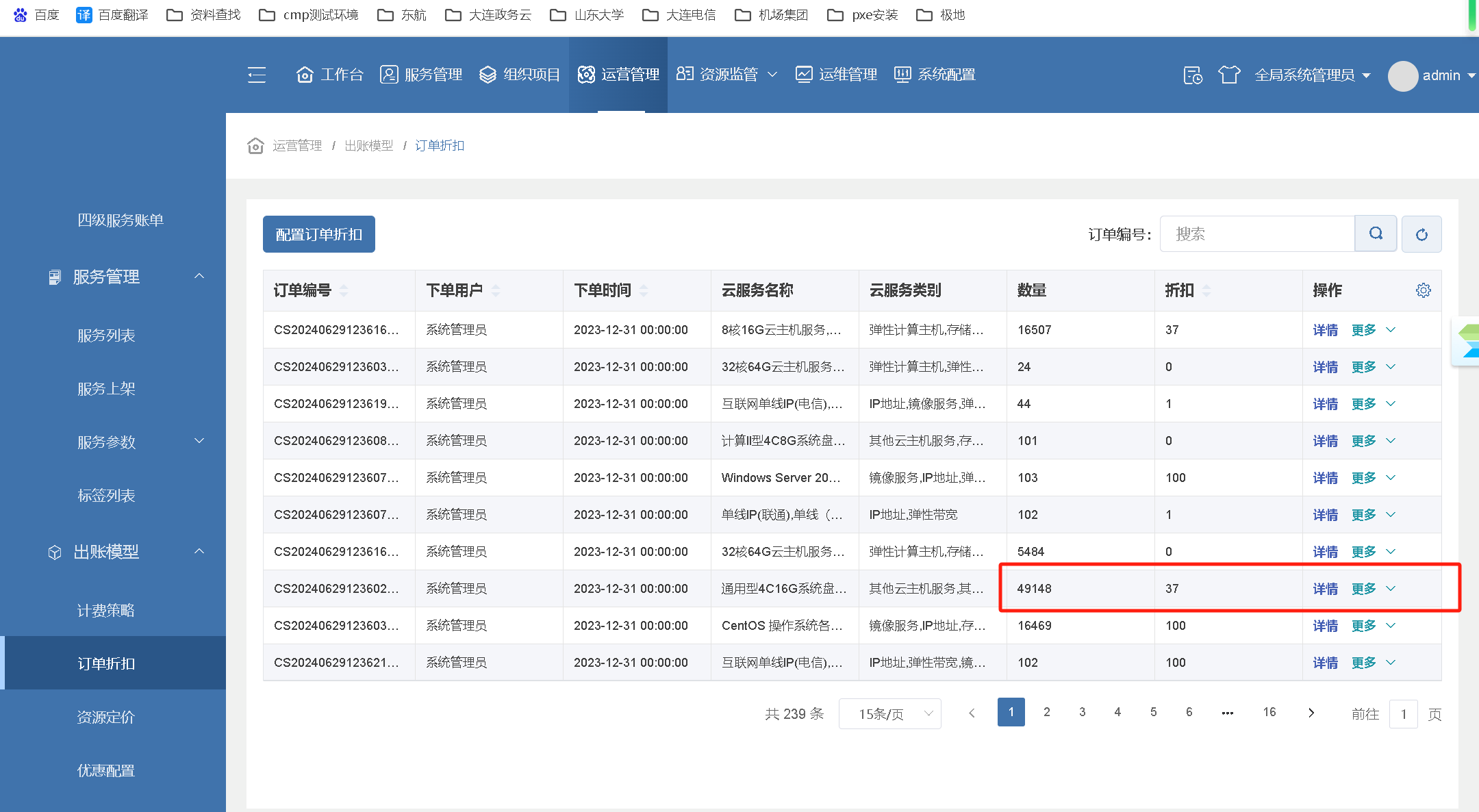Focus the 订单编号 search field
The width and height of the screenshot is (1479, 812).
[x=1257, y=234]
